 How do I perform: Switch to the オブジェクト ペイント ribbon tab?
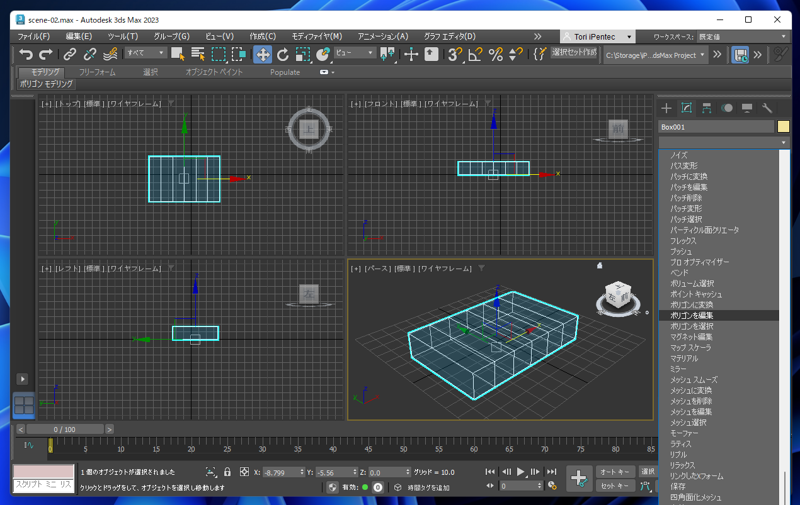(x=214, y=72)
